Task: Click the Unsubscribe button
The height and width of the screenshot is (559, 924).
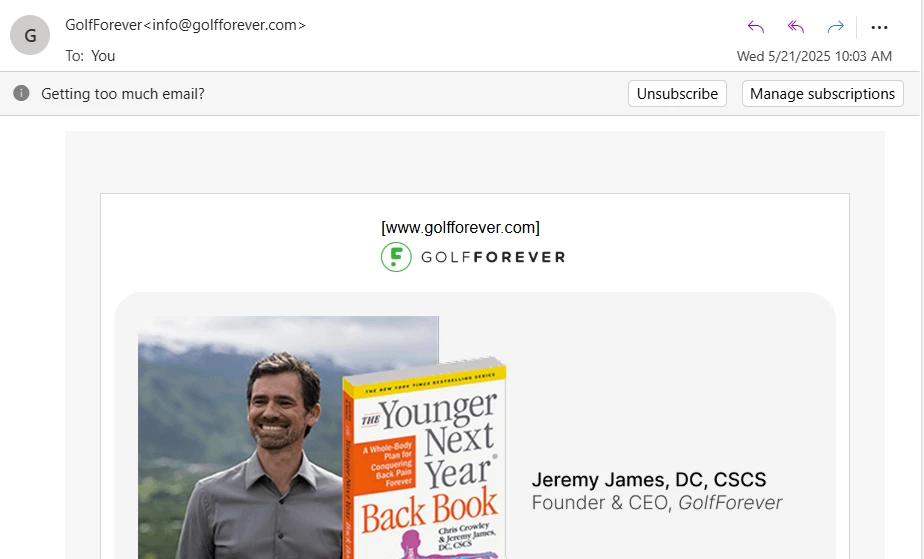Action: pos(677,94)
